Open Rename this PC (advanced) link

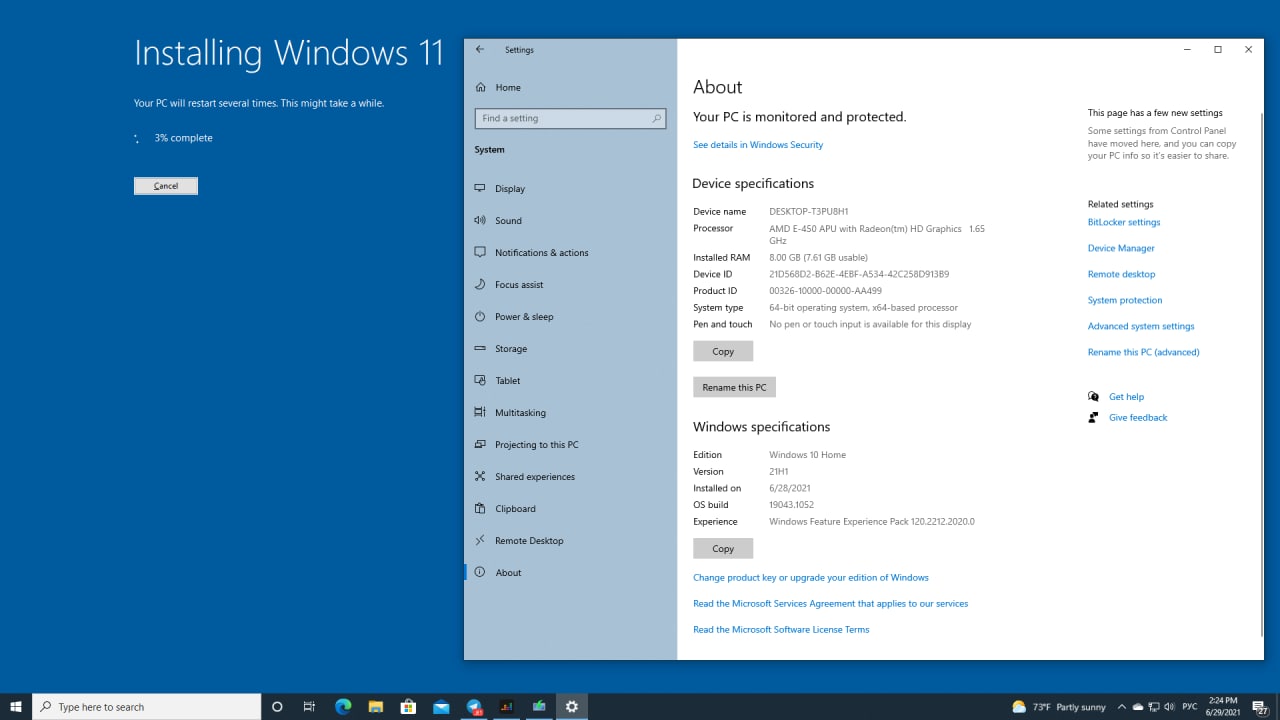[x=1143, y=352]
